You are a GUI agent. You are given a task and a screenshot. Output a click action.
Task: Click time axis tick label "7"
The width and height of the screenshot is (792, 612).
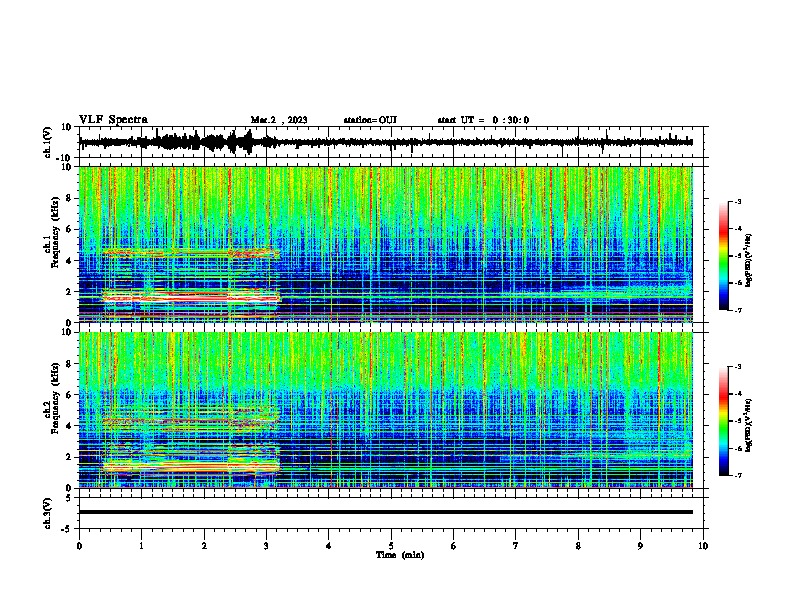pyautogui.click(x=516, y=546)
